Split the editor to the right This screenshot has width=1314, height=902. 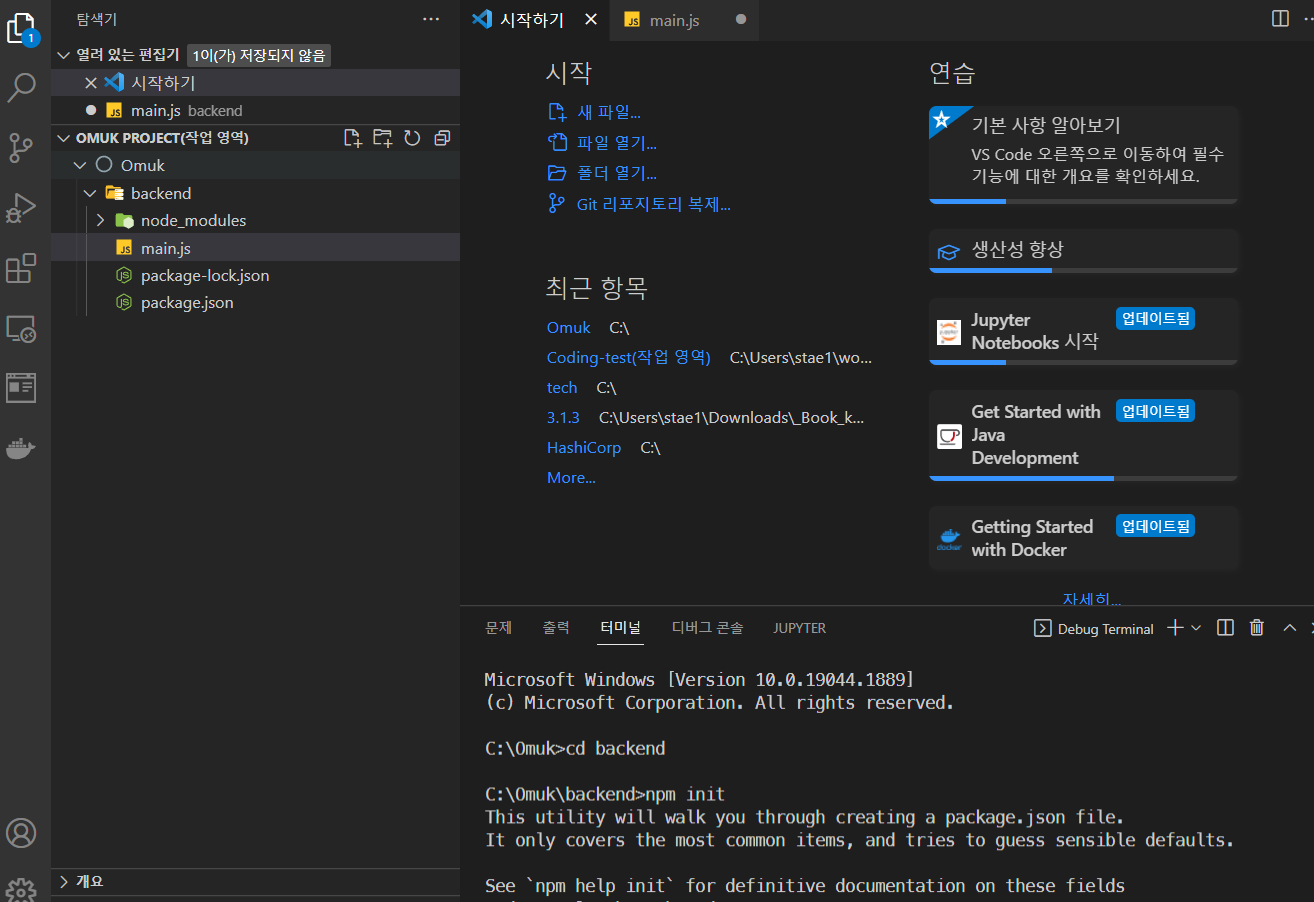(x=1280, y=19)
